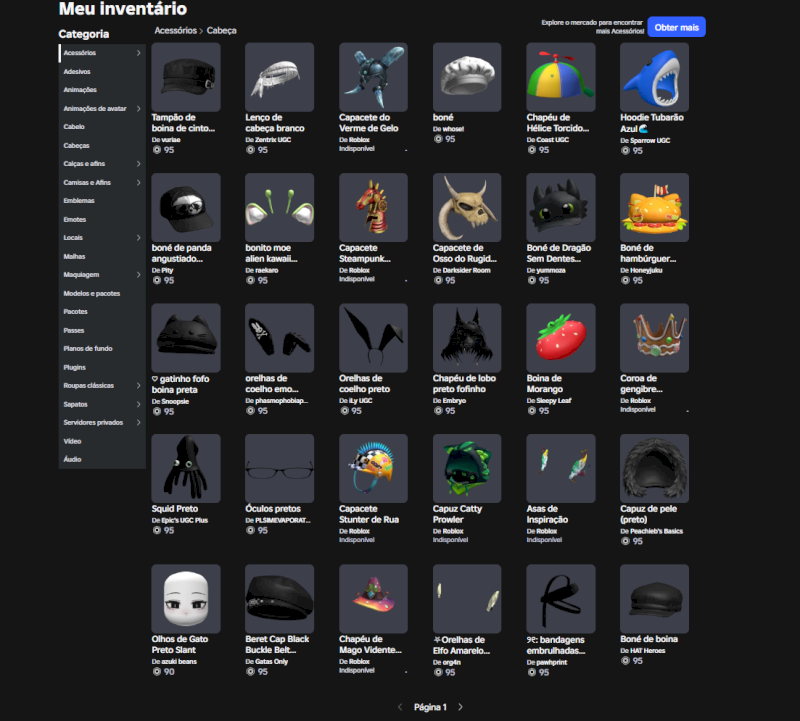
Task: Expand the Maquiagem category arrow
Action: (x=138, y=275)
